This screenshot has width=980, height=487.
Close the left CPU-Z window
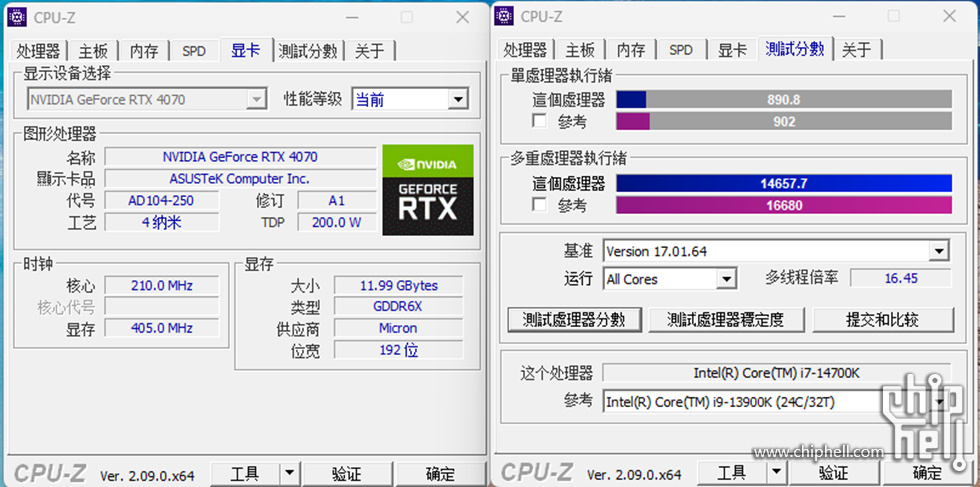462,18
